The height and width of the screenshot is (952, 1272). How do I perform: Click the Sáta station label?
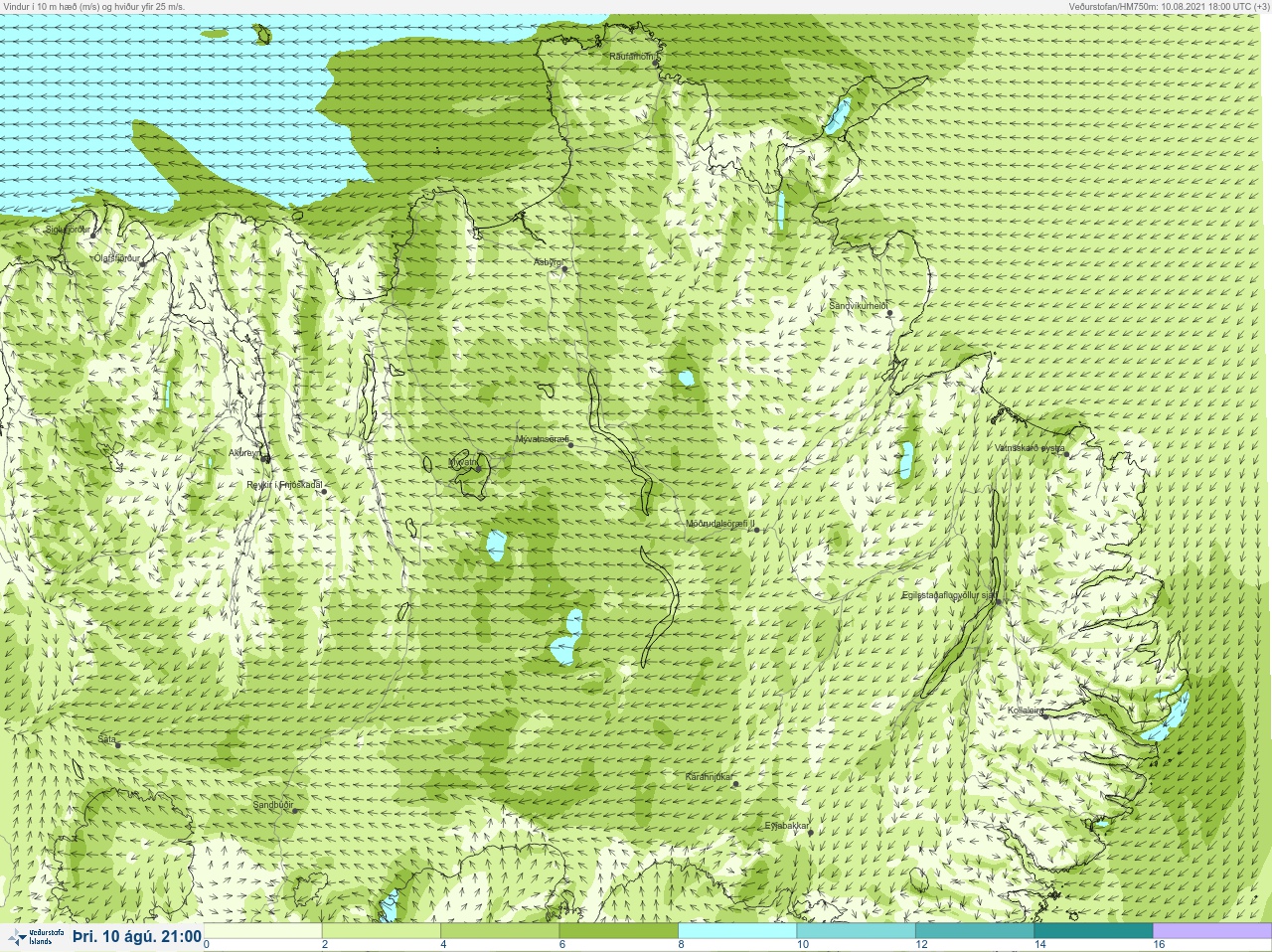[x=107, y=739]
